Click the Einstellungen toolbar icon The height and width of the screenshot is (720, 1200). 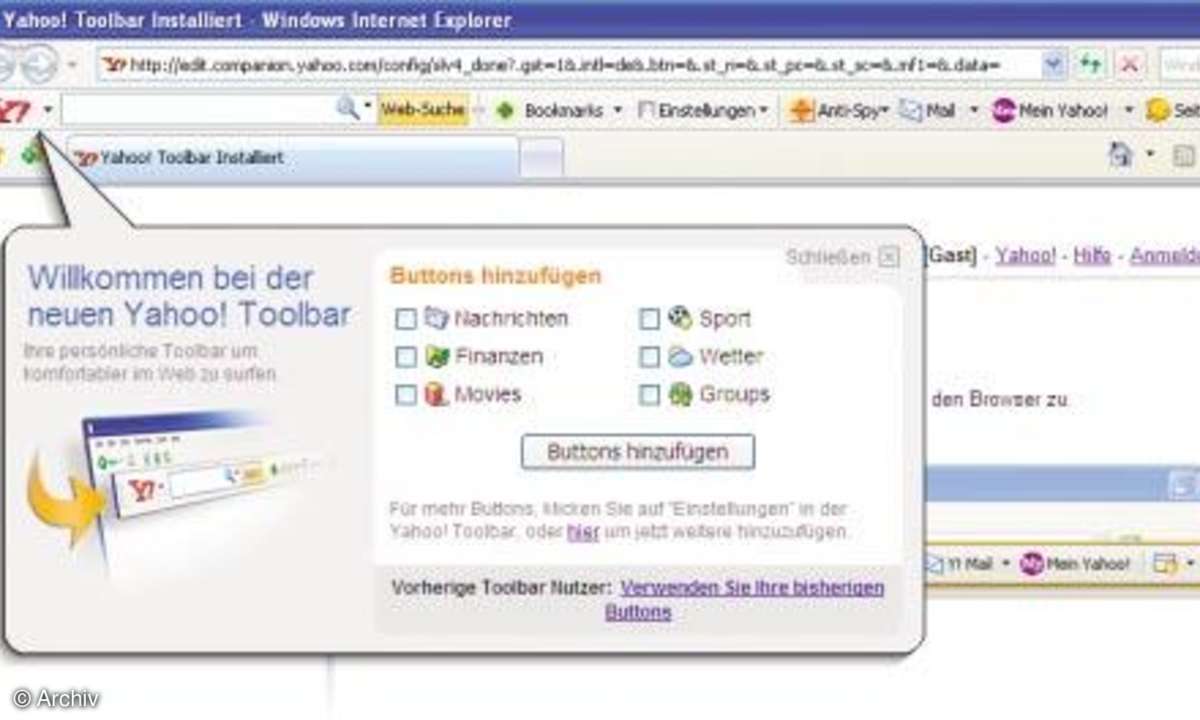pyautogui.click(x=646, y=110)
